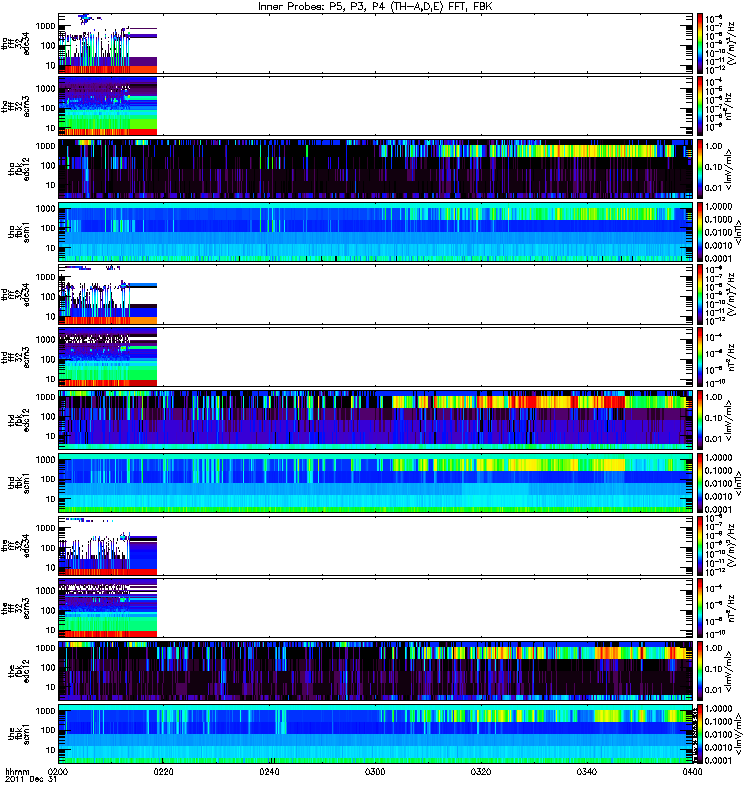Click the 'thd fbk edc12' y-axis label

(19, 420)
